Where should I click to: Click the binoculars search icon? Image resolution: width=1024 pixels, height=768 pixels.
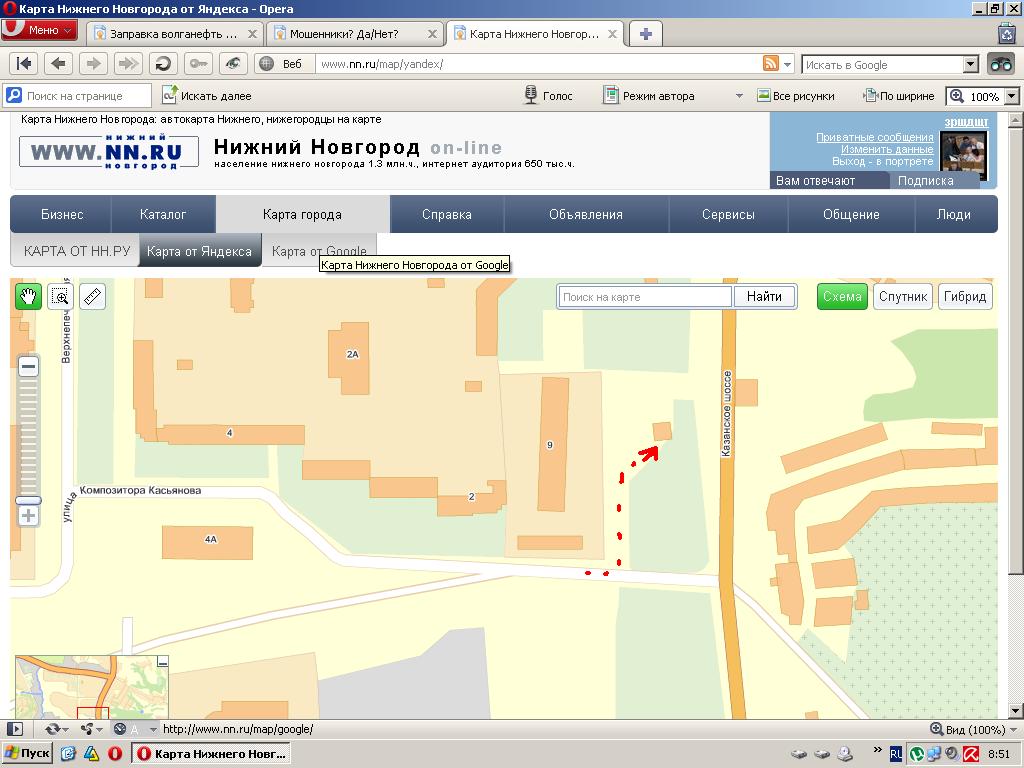(1000, 63)
